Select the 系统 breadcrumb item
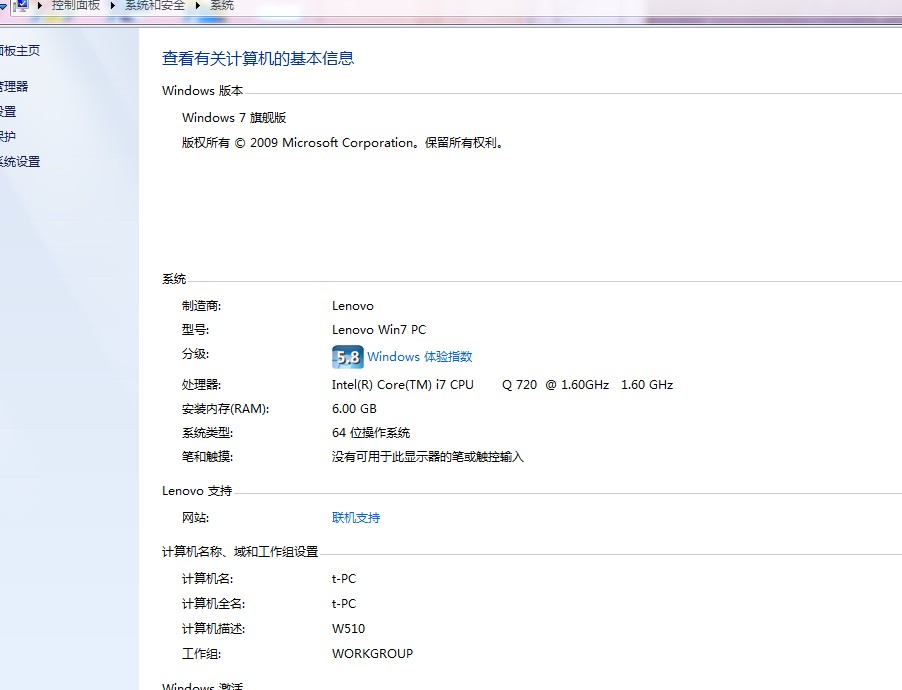 tap(222, 5)
